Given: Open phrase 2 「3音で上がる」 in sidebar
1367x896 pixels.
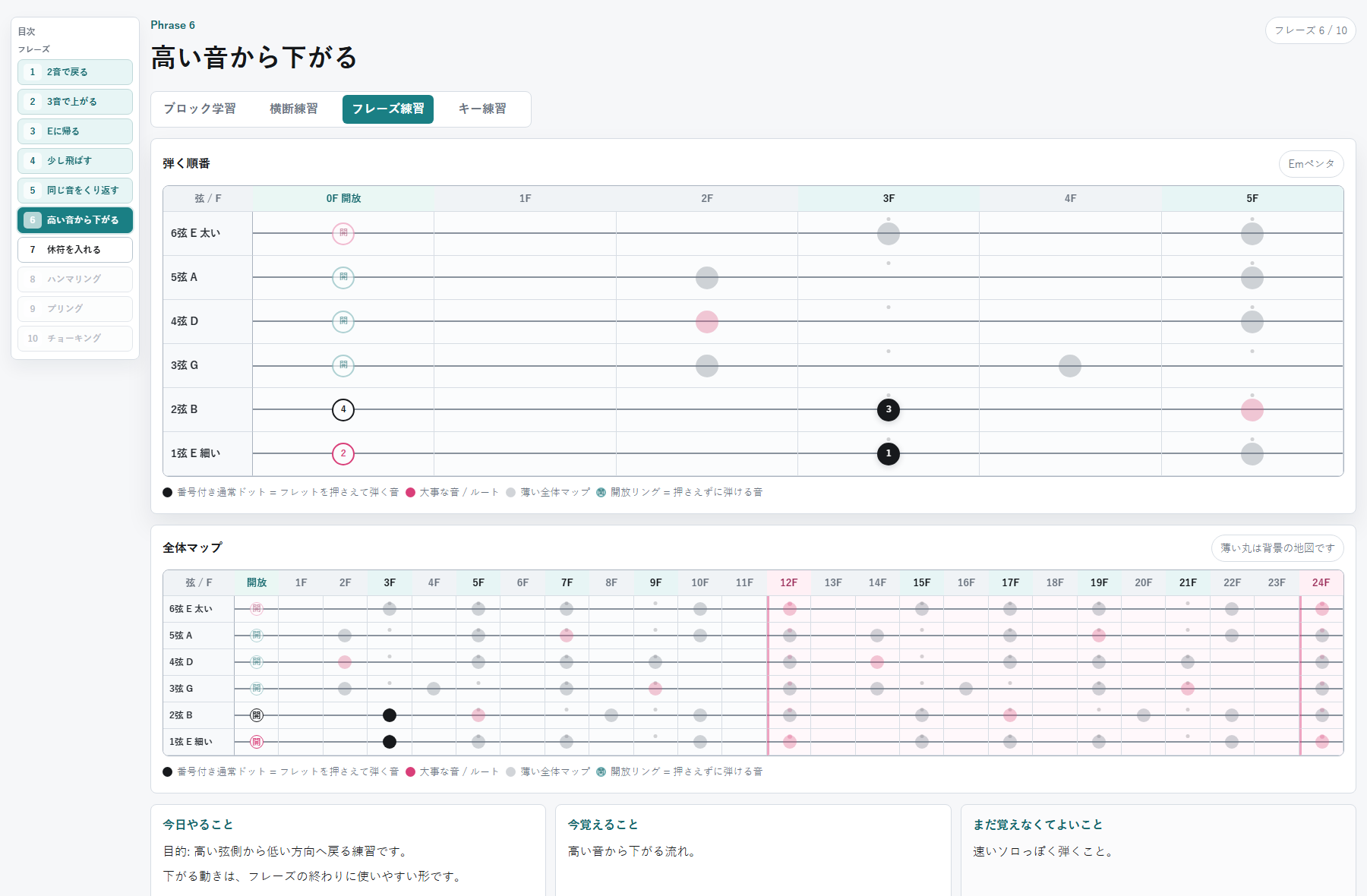Looking at the screenshot, I should coord(75,102).
